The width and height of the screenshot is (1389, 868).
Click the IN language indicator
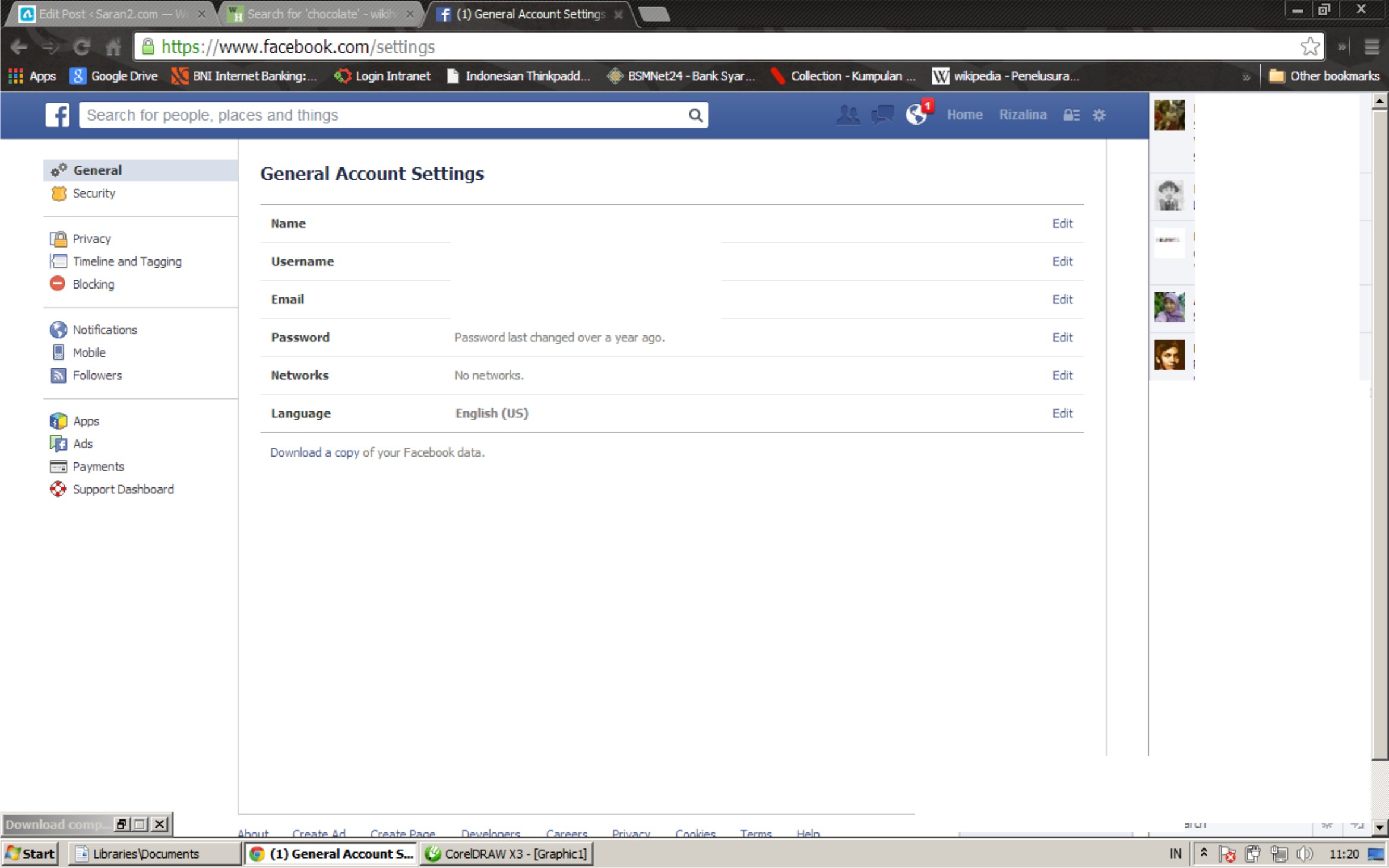1175,854
